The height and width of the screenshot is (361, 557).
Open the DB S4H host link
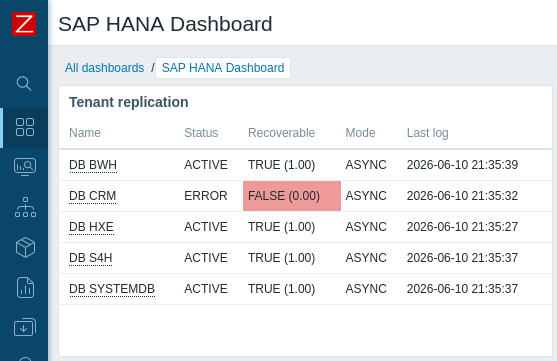[91, 258]
